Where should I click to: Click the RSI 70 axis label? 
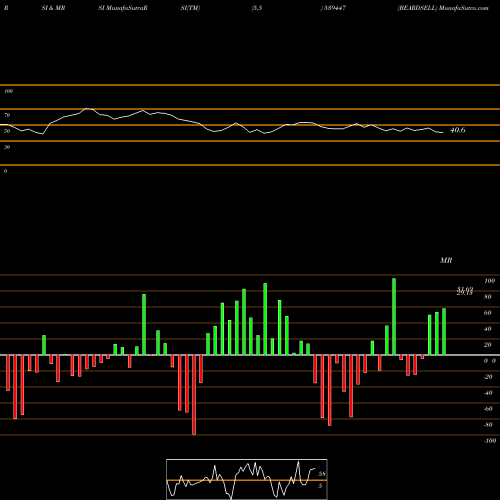(x=7, y=115)
